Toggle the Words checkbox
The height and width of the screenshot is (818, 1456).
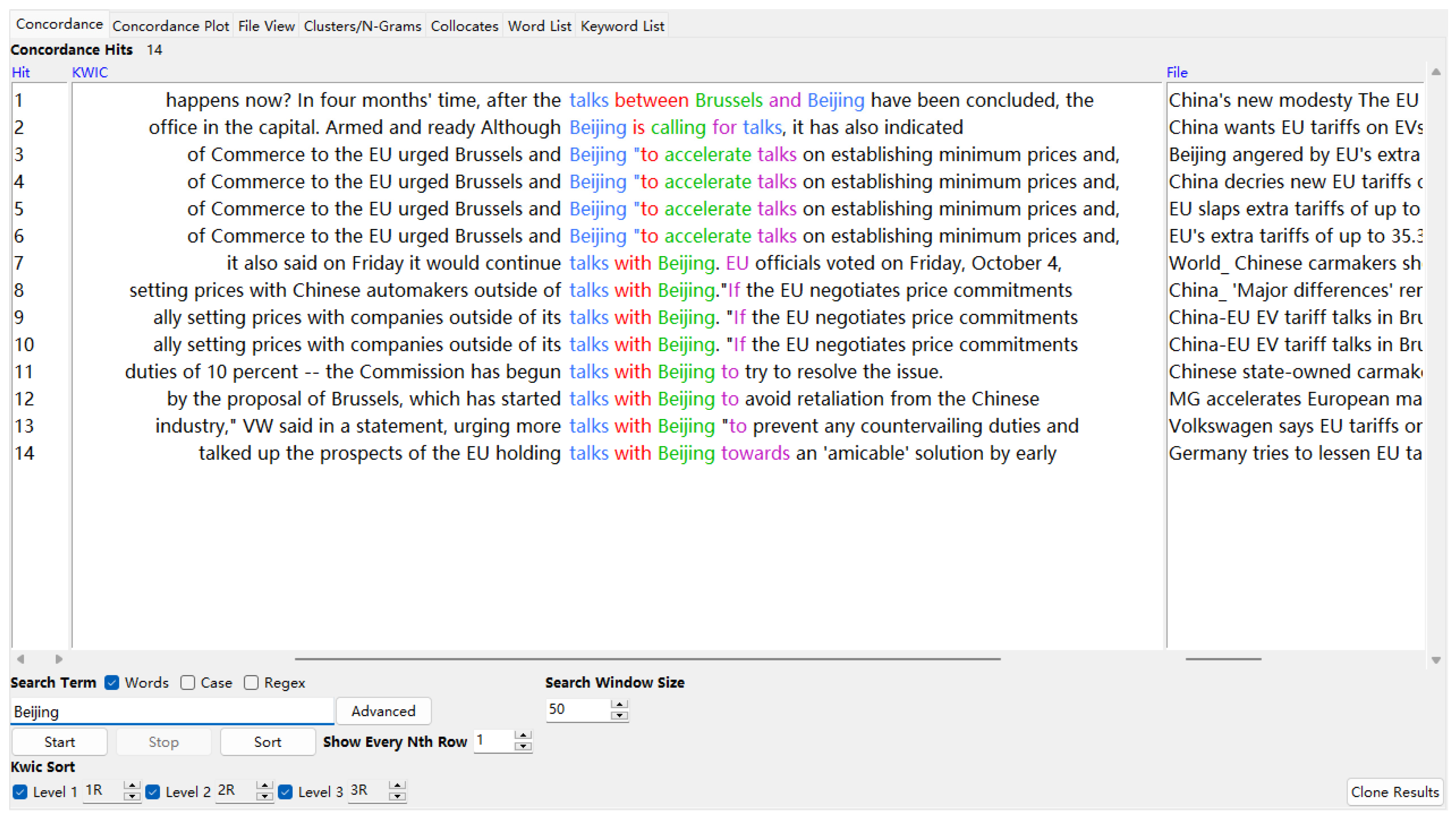112,682
